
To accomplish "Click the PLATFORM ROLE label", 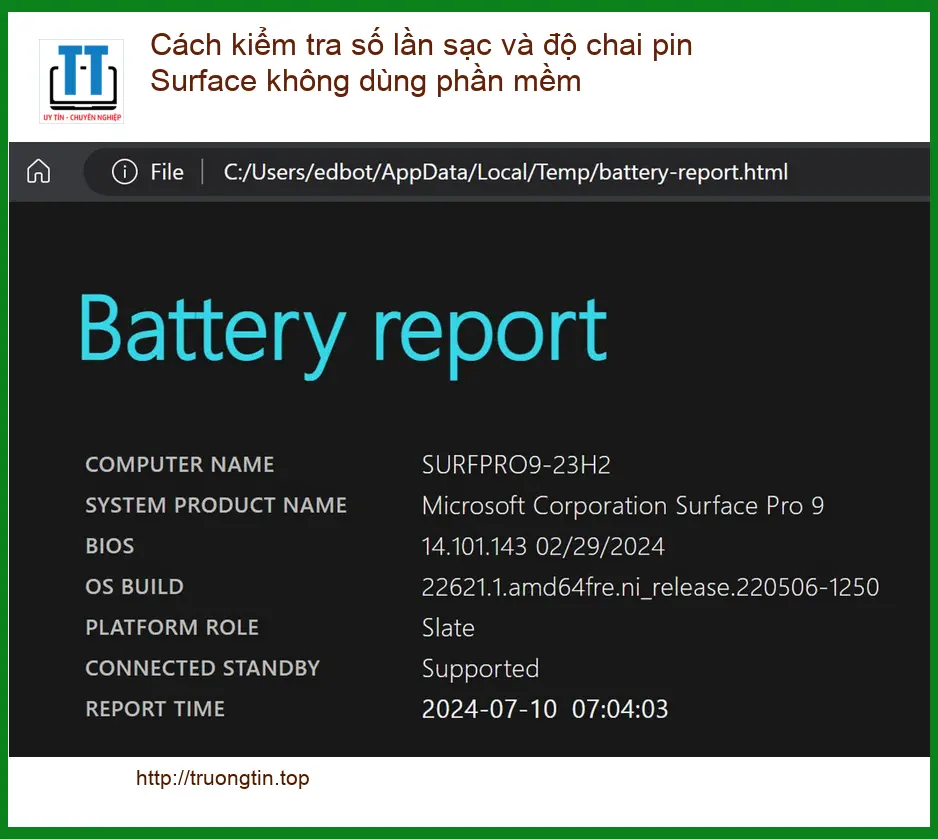I will click(172, 627).
